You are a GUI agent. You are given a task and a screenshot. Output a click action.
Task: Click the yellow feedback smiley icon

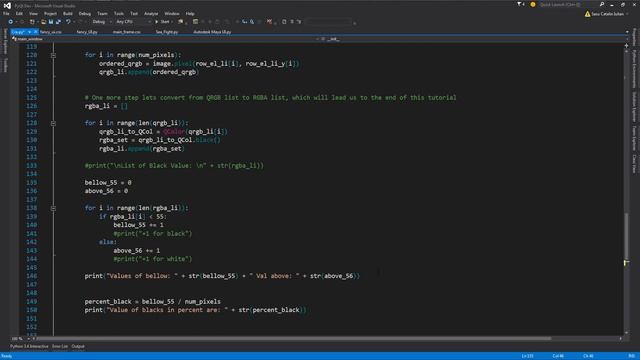tap(533, 4)
